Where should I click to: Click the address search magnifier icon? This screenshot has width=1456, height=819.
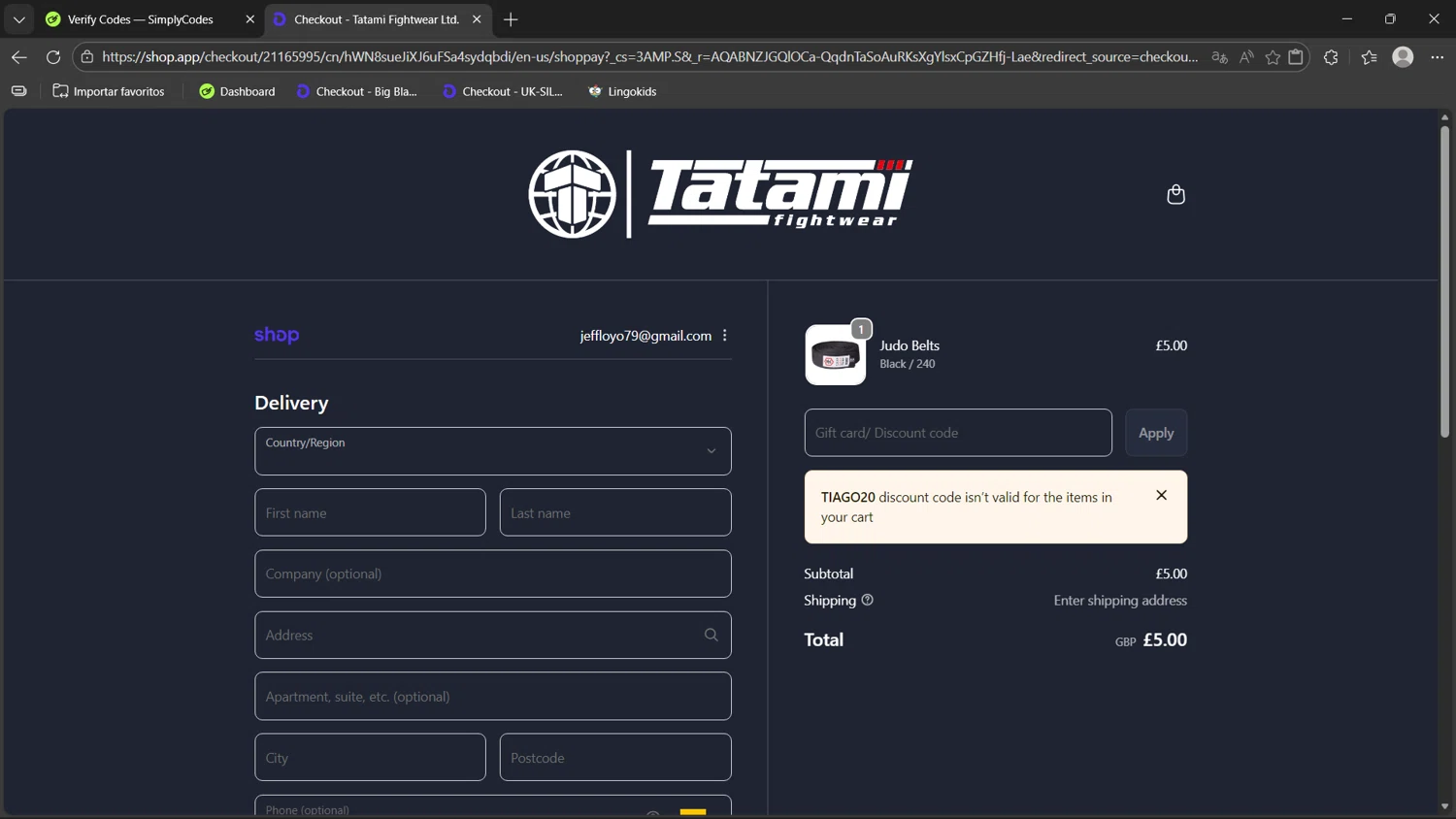711,635
